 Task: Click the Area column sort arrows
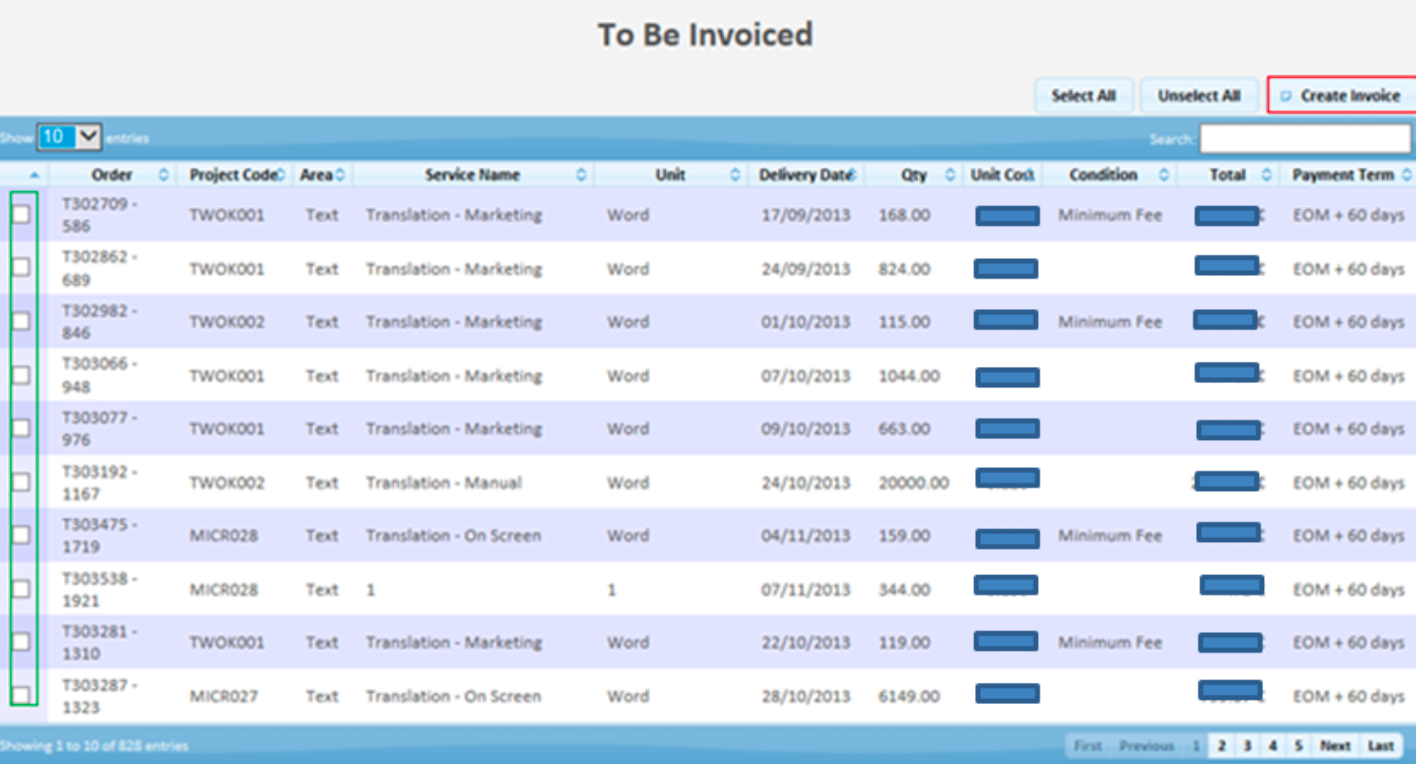(340, 175)
